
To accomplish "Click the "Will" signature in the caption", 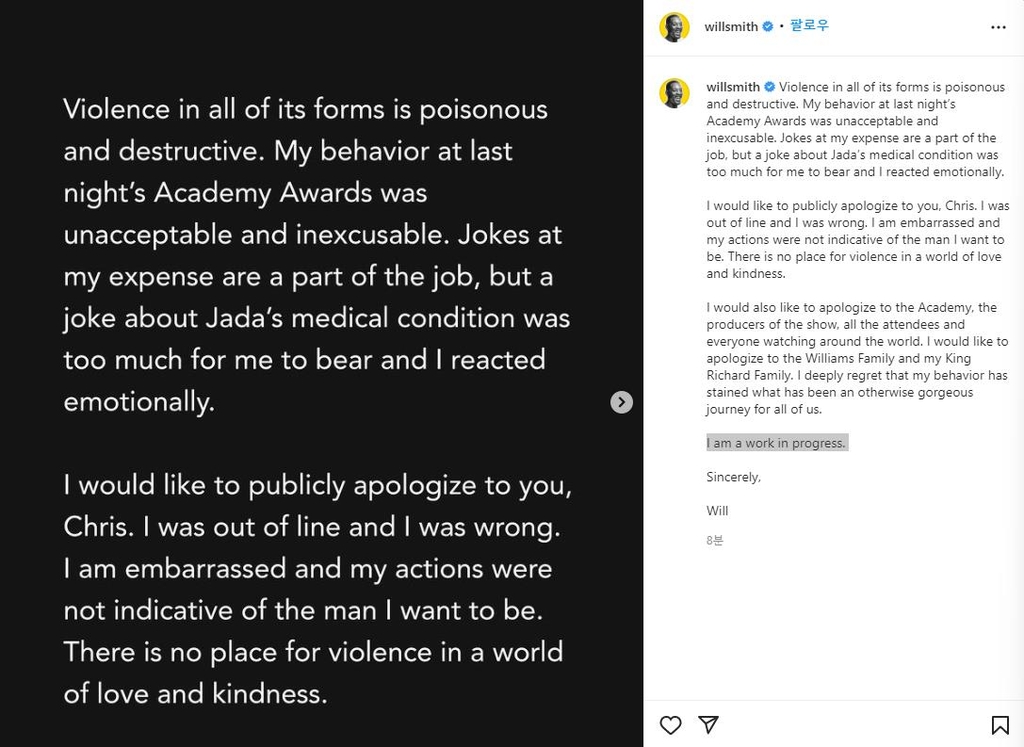I will pos(717,511).
